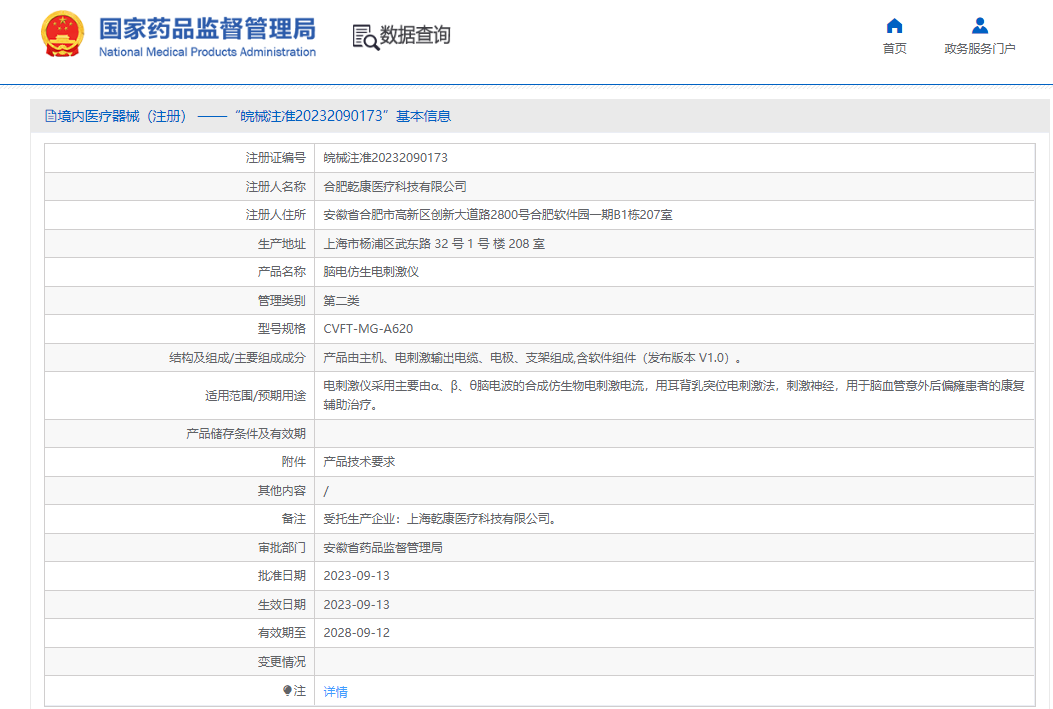Select attachment value 产品技术要求
Viewport: 1053px width, 709px height.
pyautogui.click(x=359, y=462)
